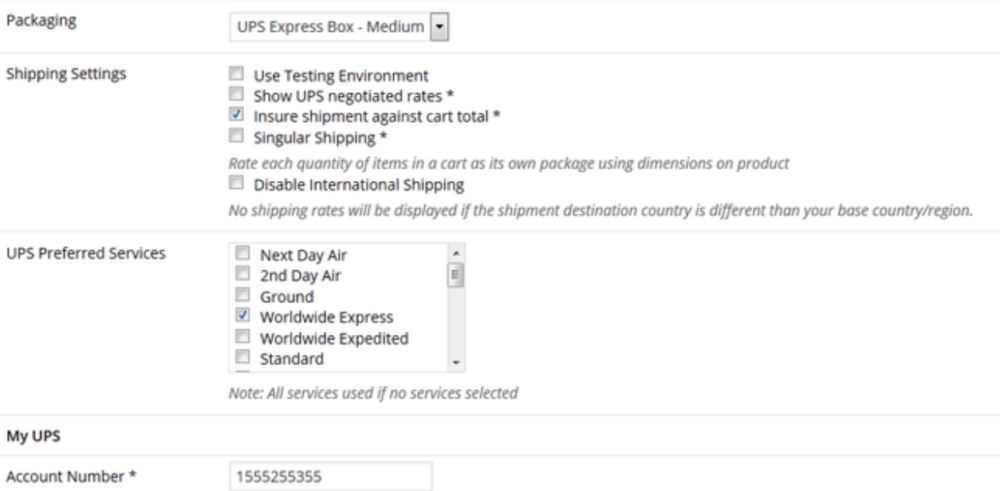Enable the Ground service checkbox
This screenshot has width=1000, height=491.
click(x=243, y=295)
